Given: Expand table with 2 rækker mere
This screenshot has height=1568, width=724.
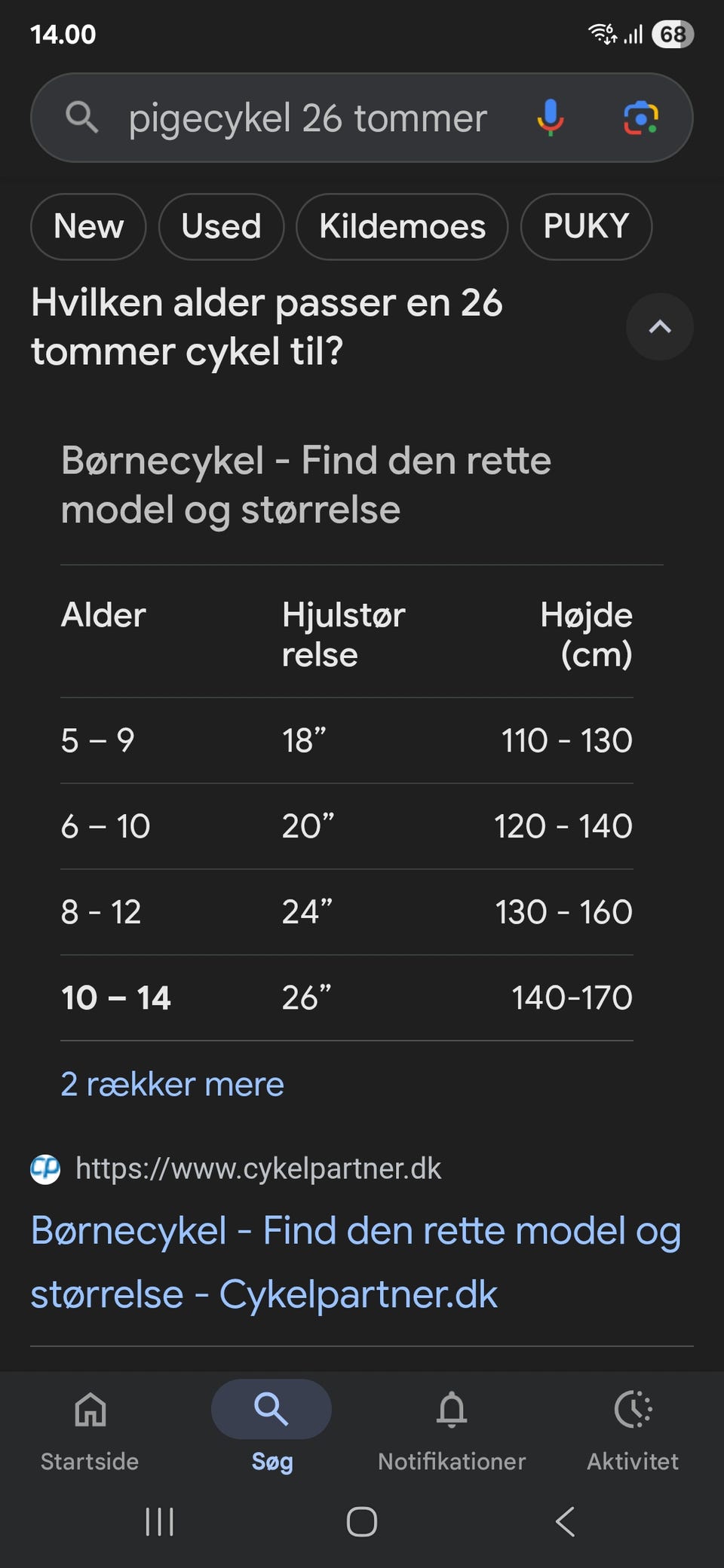Looking at the screenshot, I should click(172, 1084).
